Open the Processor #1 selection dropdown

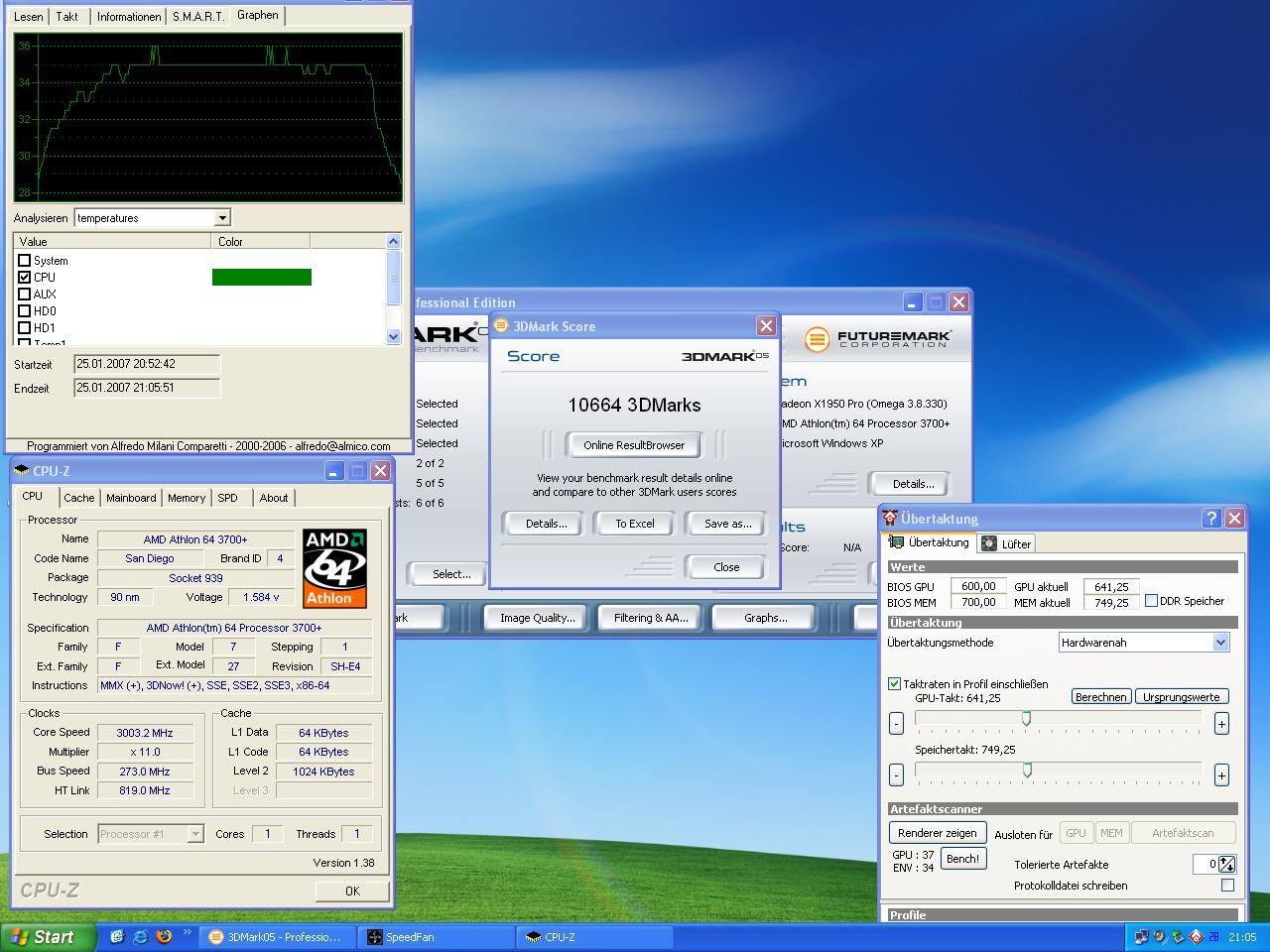195,835
